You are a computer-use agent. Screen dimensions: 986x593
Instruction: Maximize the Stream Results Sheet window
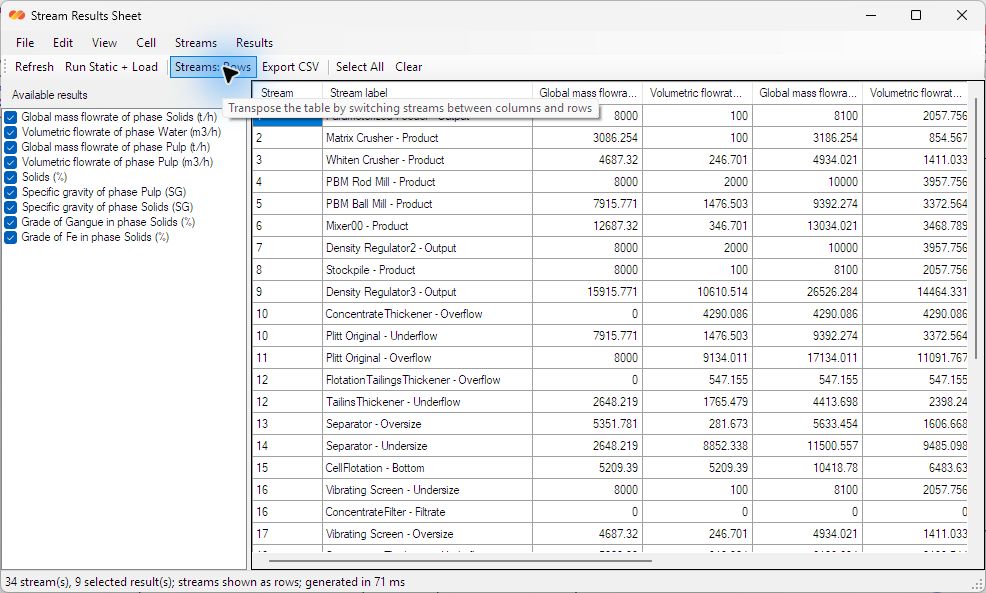click(916, 15)
